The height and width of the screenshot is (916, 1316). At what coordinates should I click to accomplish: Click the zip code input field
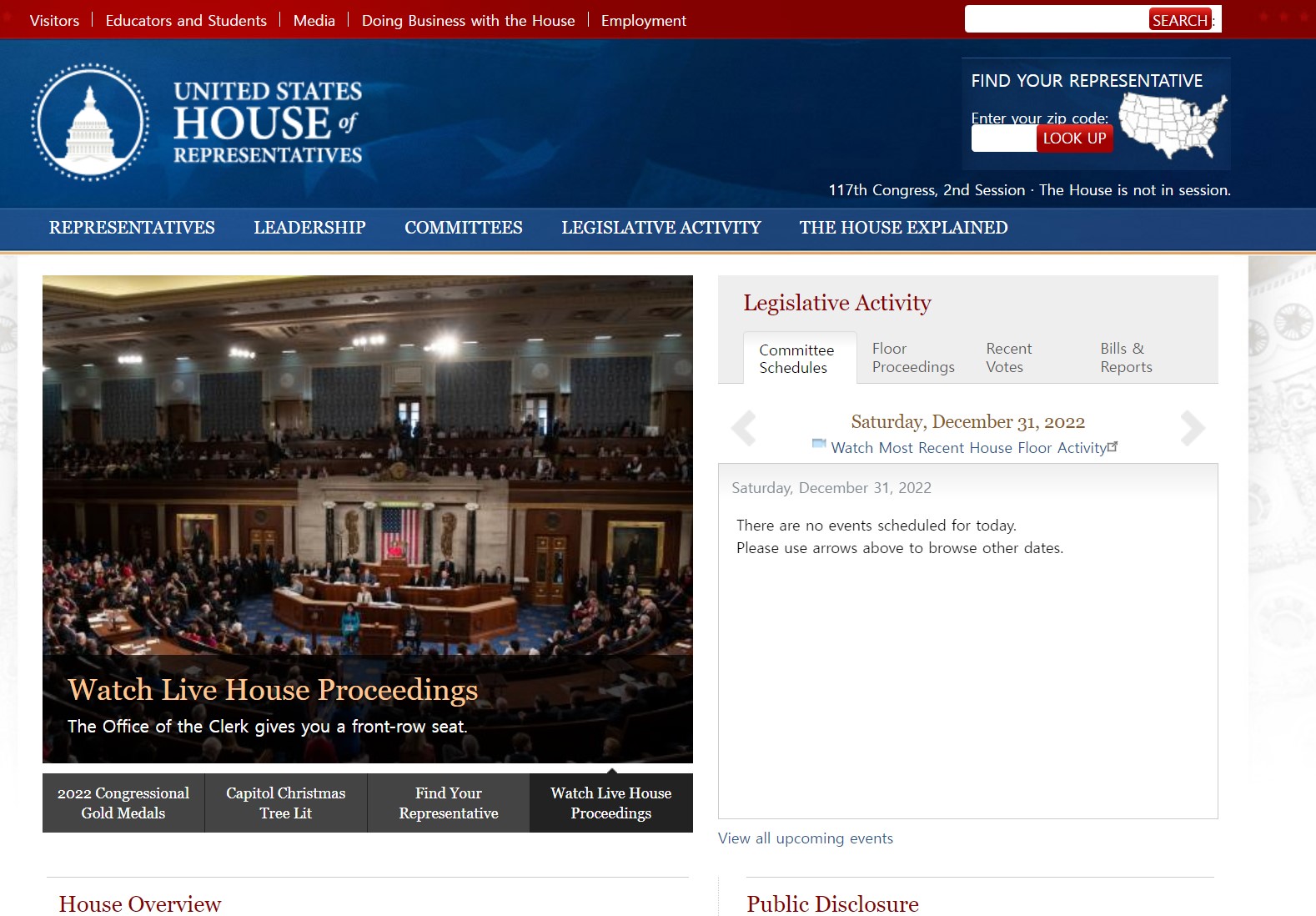pyautogui.click(x=1003, y=138)
